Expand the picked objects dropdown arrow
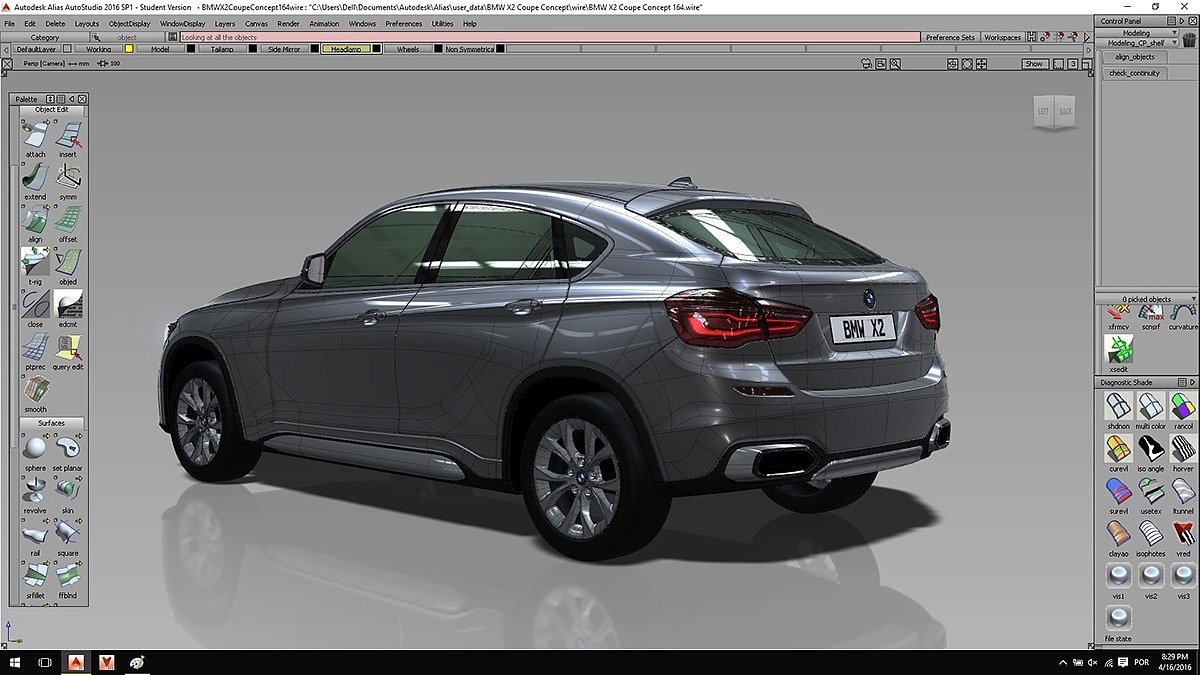Screen dimensions: 1200x675 pyautogui.click(x=1187, y=299)
